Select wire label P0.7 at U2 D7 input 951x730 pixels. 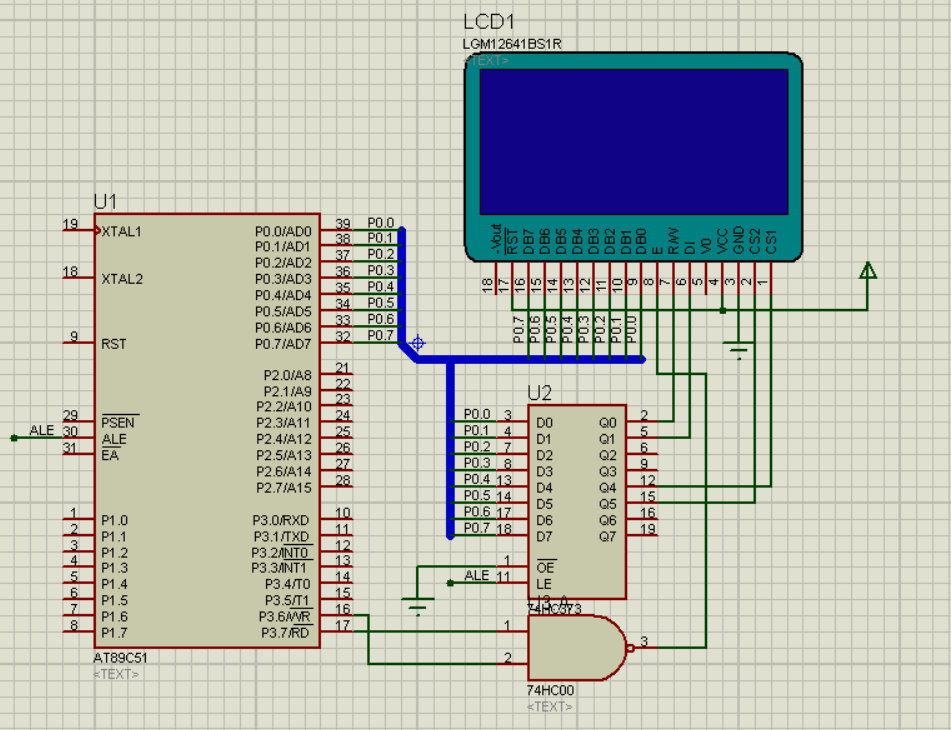477,527
